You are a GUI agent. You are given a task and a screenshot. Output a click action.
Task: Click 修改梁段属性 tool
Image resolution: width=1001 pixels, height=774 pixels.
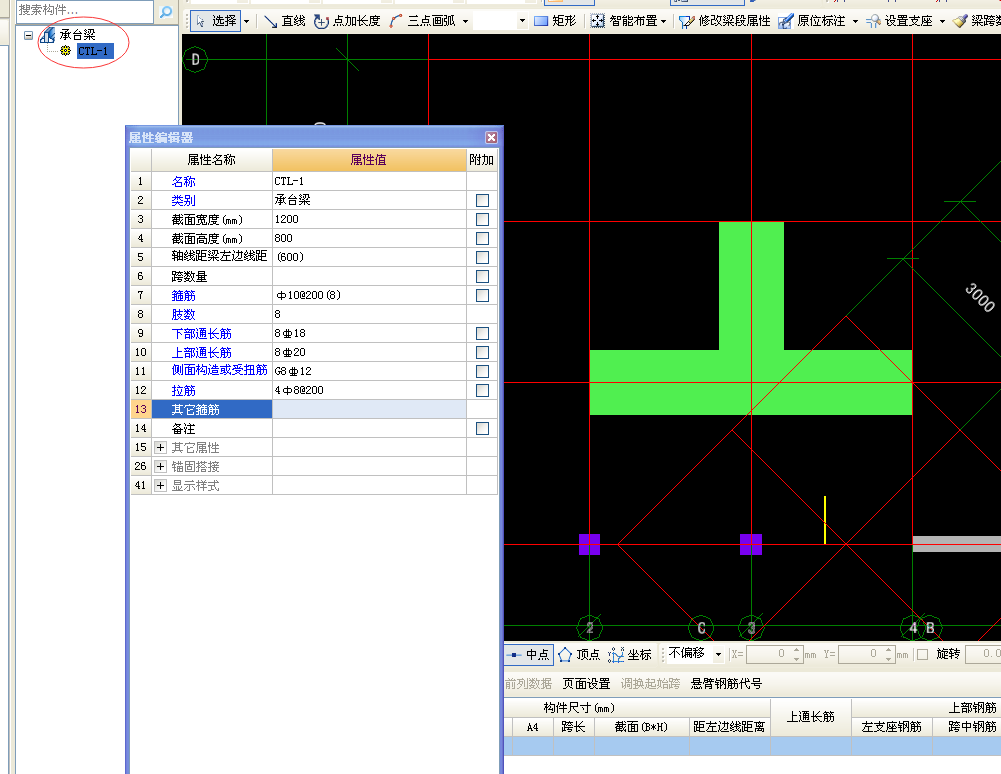click(725, 21)
